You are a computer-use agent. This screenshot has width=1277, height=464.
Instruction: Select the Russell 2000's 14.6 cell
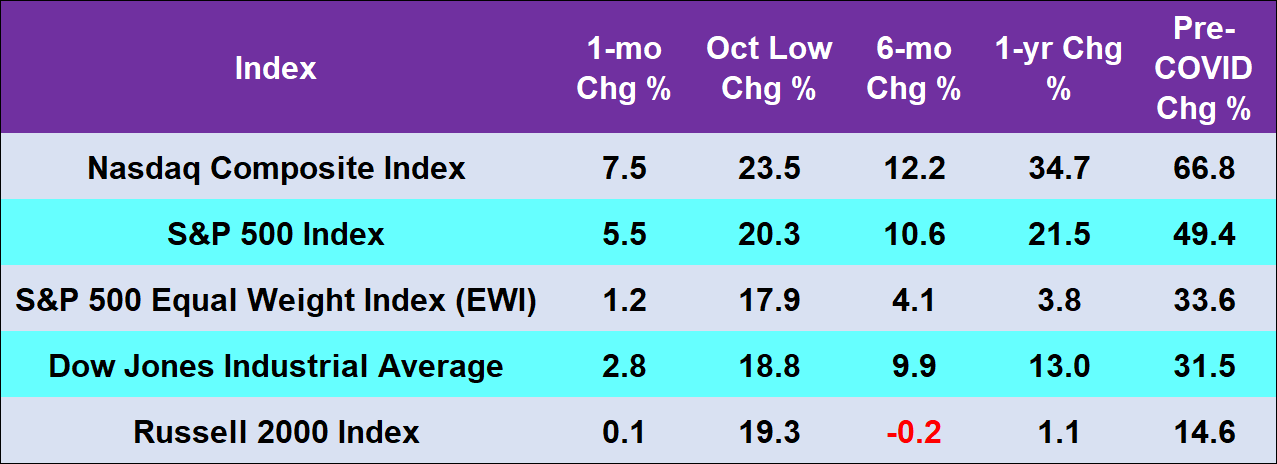1204,432
